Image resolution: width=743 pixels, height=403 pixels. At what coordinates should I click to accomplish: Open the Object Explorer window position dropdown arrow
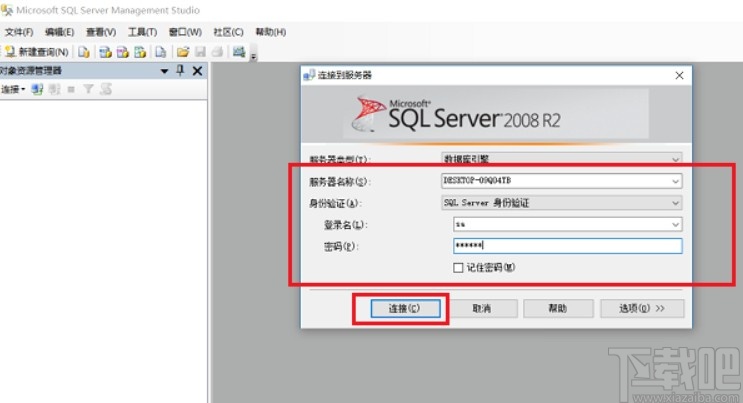point(164,71)
